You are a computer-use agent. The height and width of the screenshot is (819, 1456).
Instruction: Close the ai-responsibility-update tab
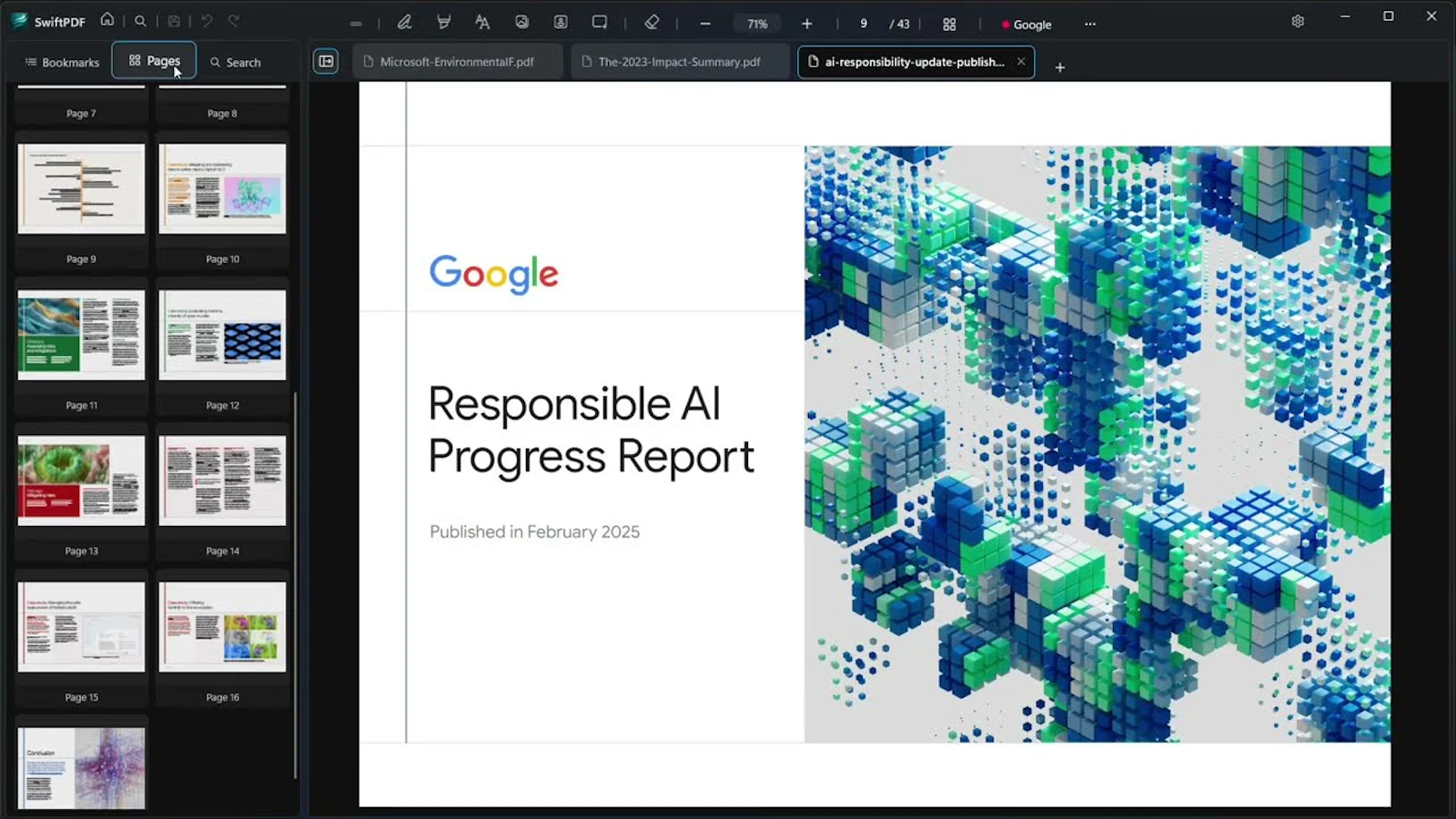coord(1021,62)
